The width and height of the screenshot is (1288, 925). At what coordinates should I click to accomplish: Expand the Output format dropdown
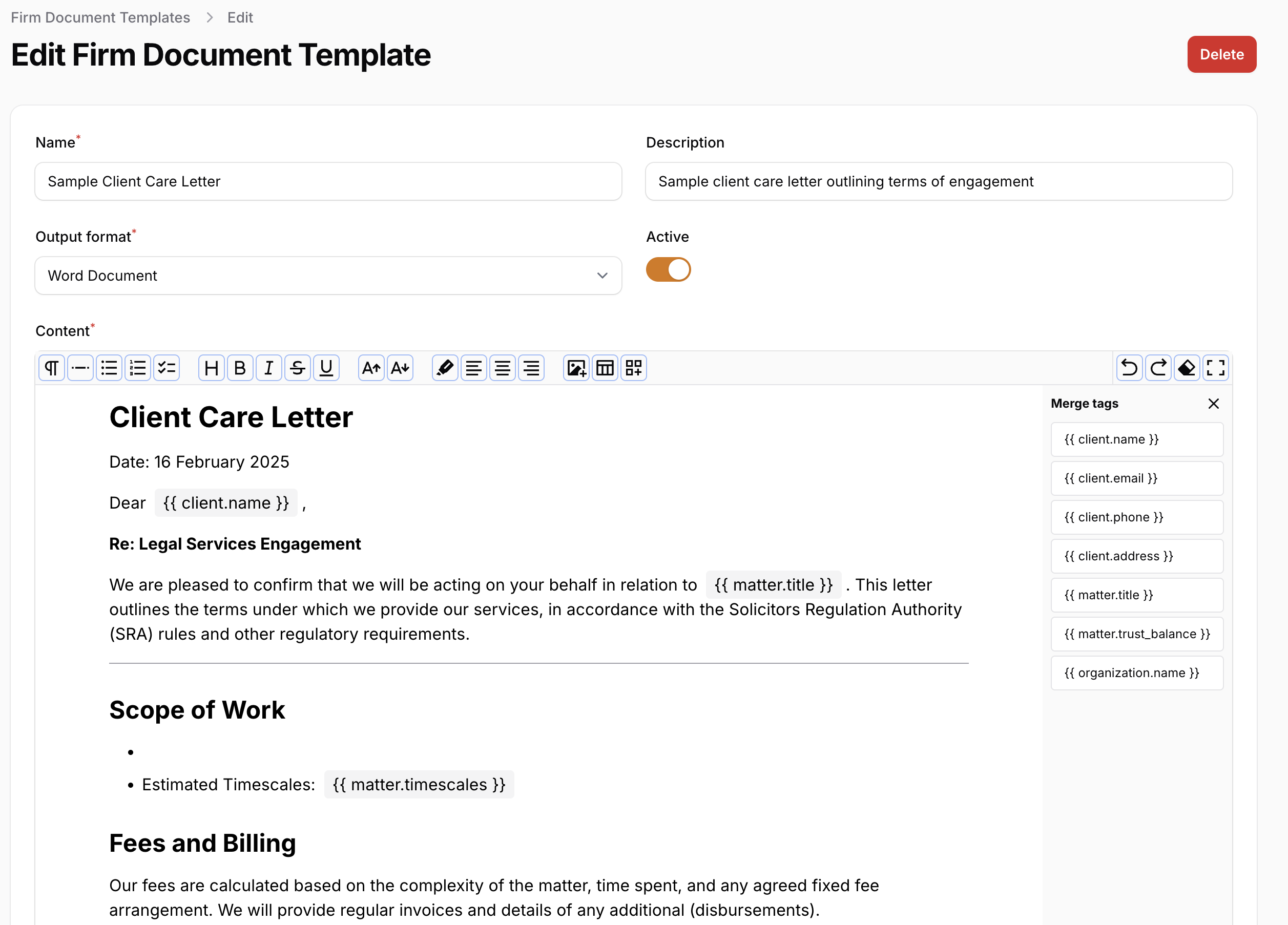[x=604, y=275]
